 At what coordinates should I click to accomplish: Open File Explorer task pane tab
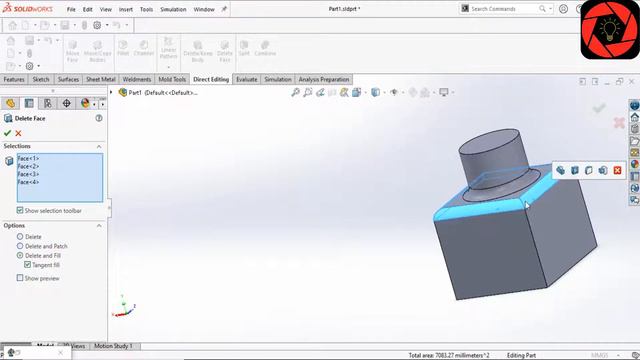(634, 141)
